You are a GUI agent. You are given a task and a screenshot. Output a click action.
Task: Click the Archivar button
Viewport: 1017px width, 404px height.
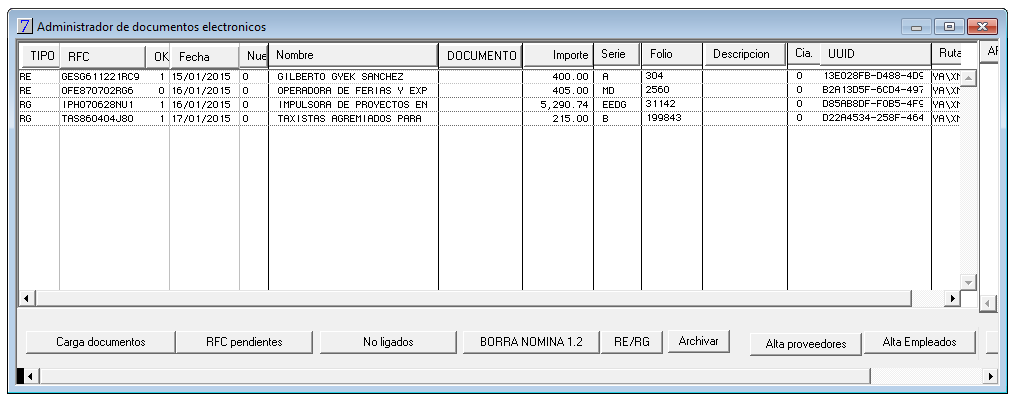coord(699,340)
